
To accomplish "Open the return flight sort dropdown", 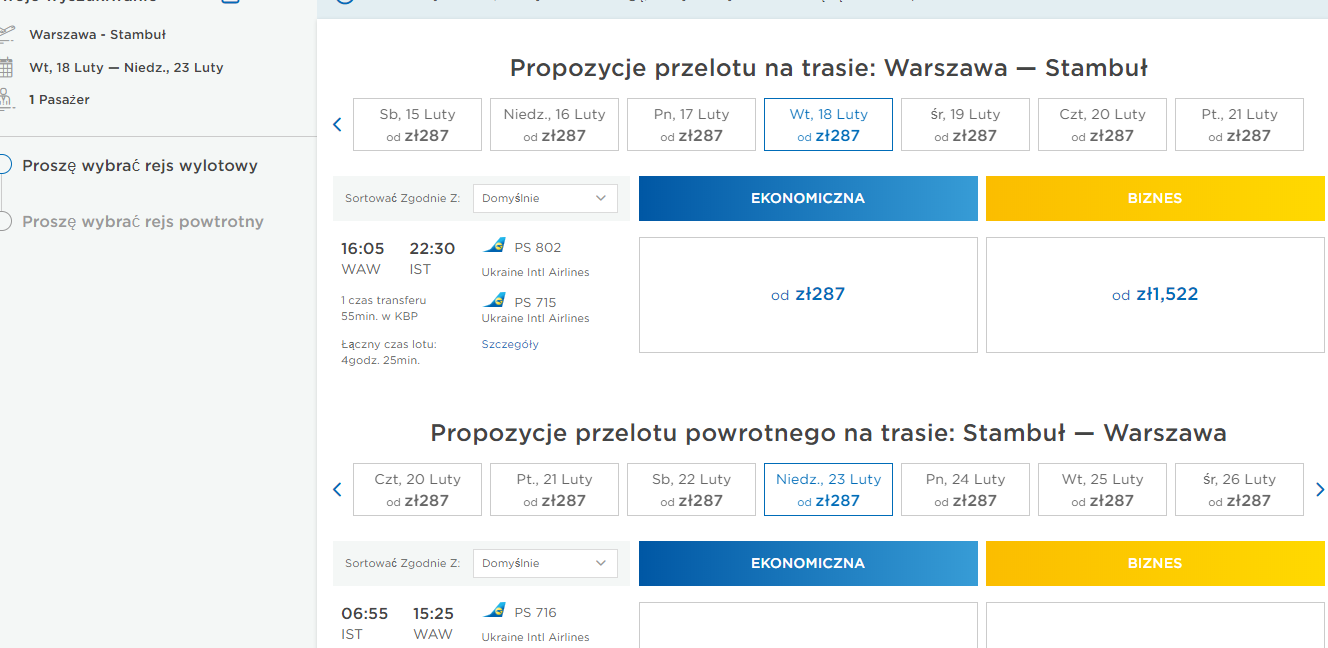I will tap(545, 563).
